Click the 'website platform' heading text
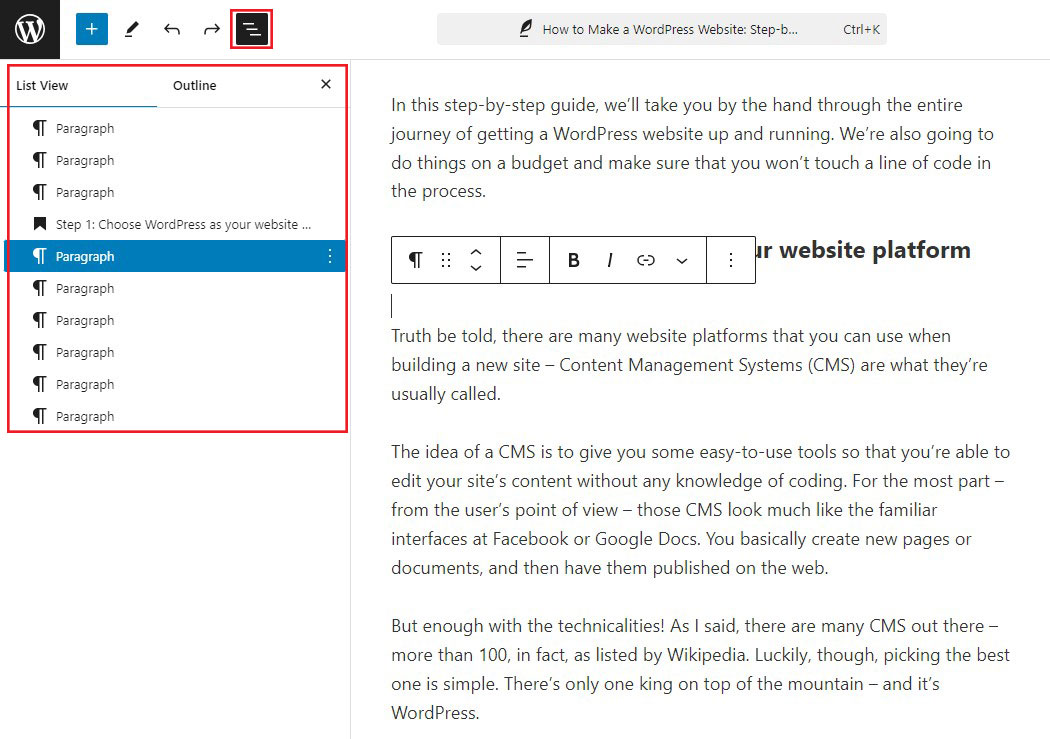The image size is (1050, 739). point(875,250)
